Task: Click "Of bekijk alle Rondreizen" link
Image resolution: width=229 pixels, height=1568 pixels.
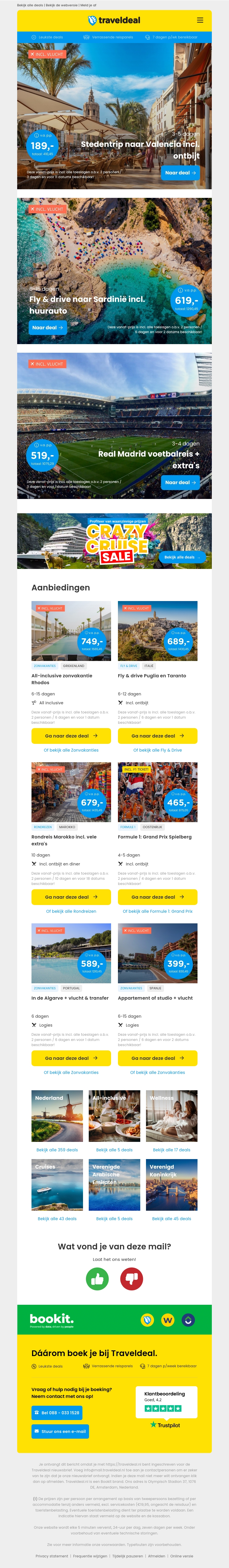Action: (71, 911)
